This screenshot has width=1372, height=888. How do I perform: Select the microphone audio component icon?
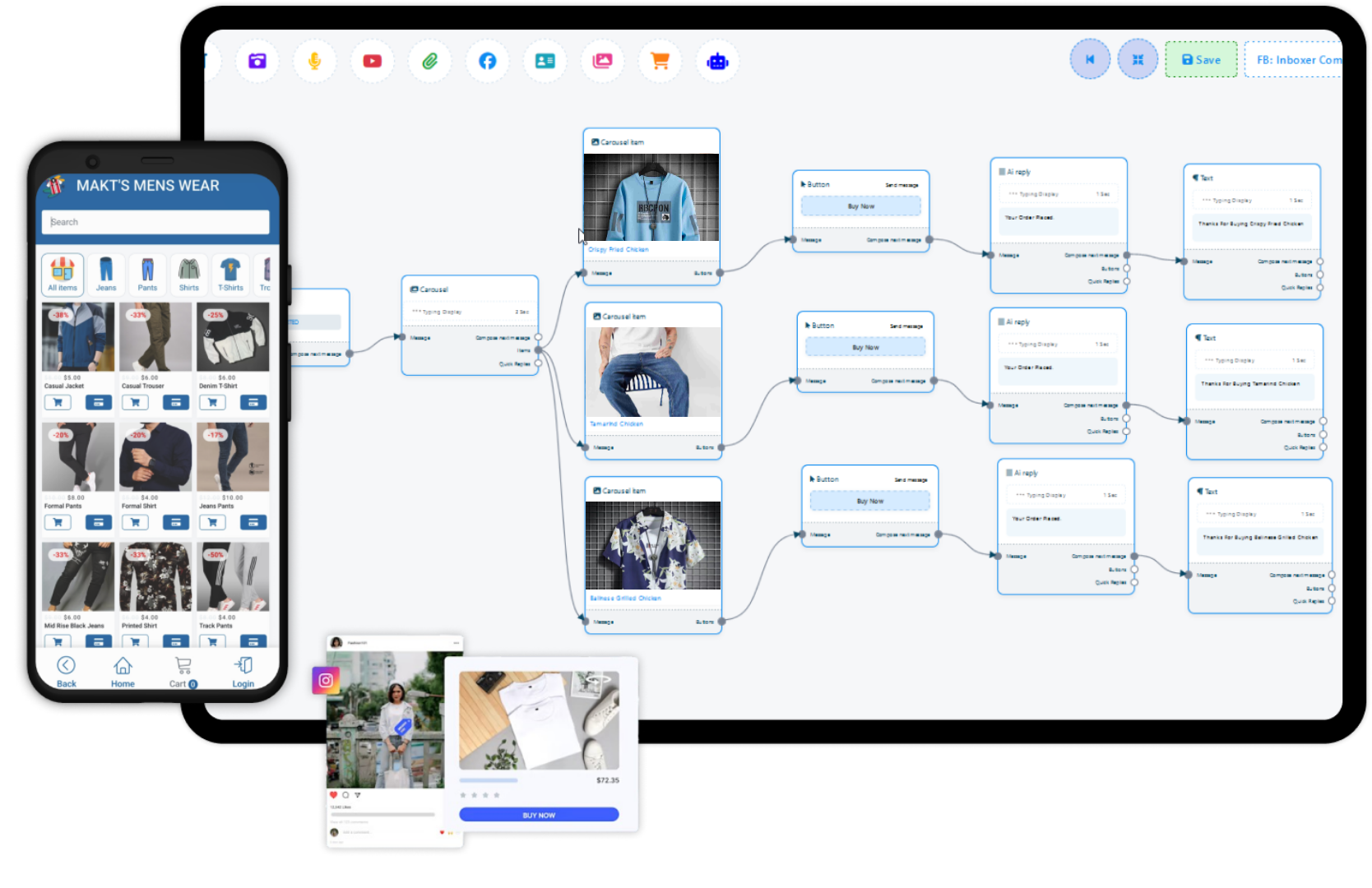click(x=314, y=61)
